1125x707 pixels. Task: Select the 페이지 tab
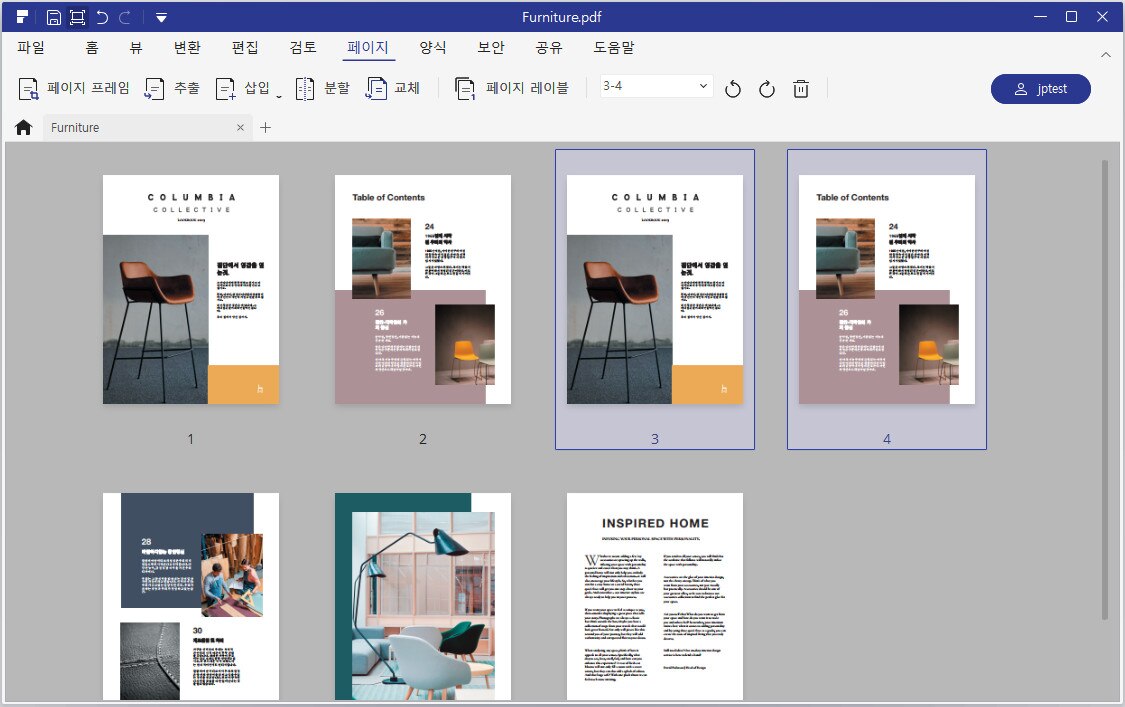368,47
